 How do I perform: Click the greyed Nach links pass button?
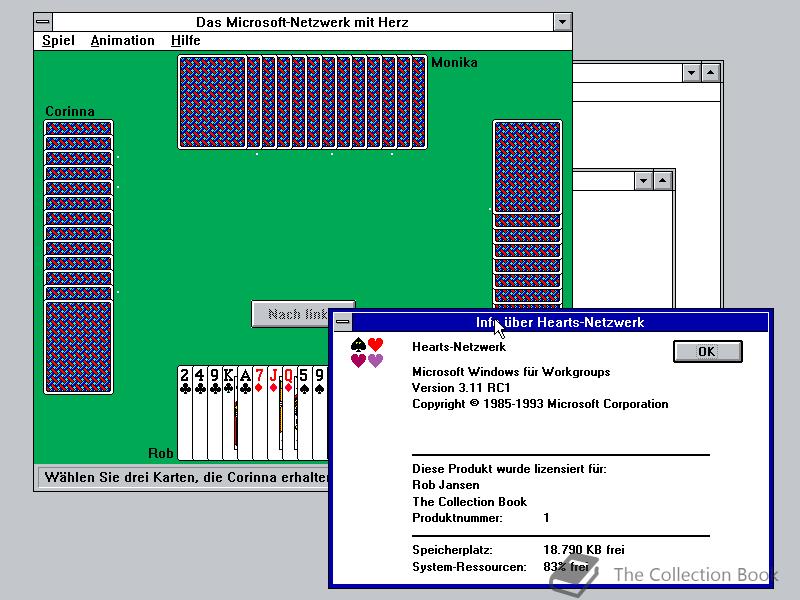(290, 314)
